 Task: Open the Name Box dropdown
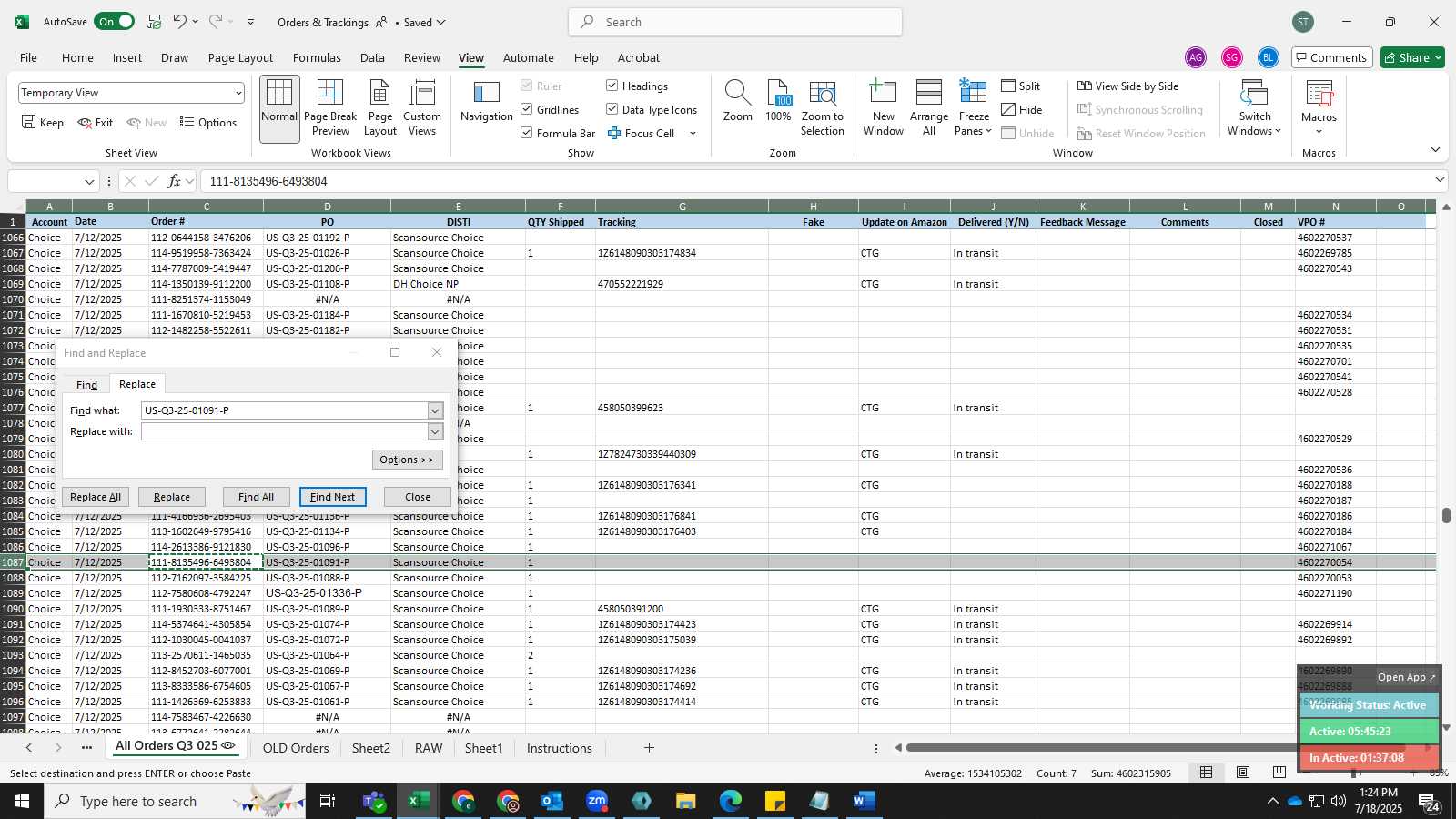pyautogui.click(x=88, y=181)
